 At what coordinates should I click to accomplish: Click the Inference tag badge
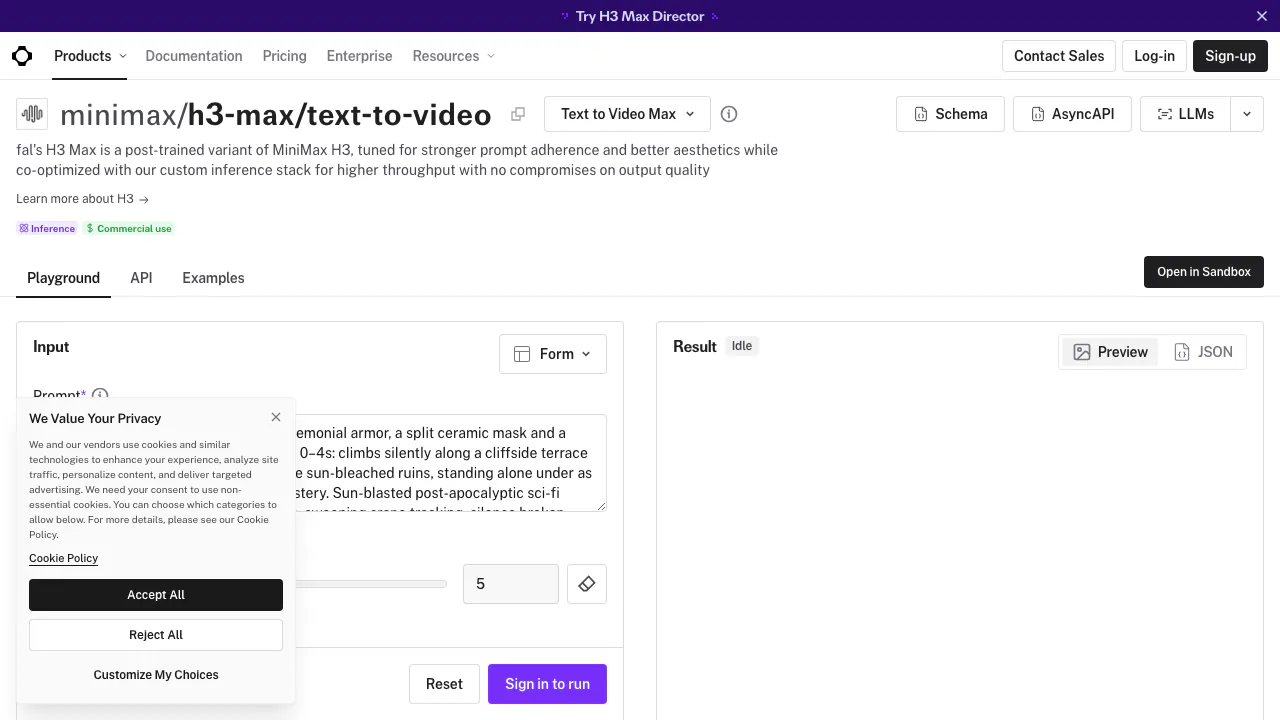click(47, 229)
